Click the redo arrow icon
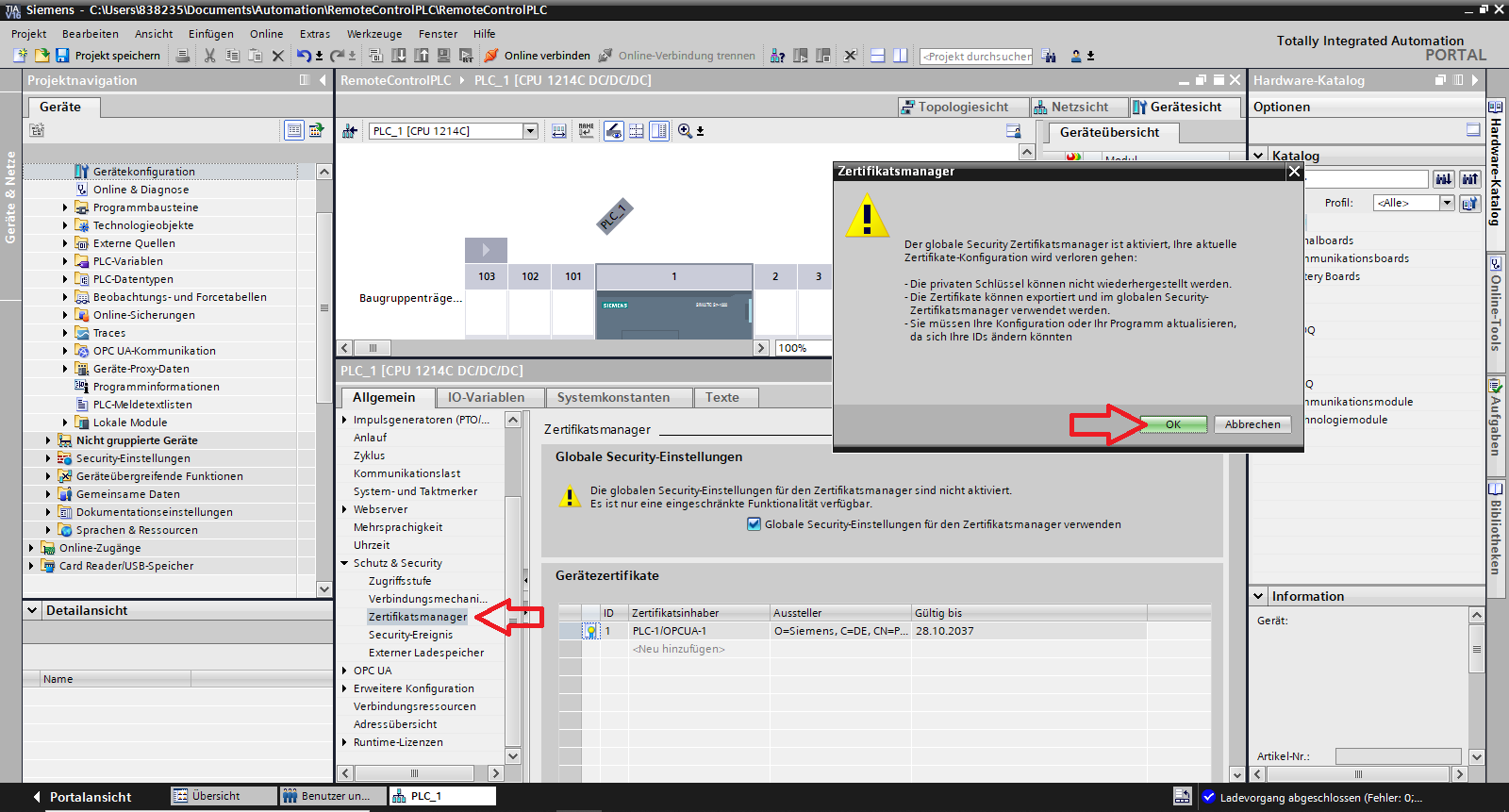 tap(337, 56)
